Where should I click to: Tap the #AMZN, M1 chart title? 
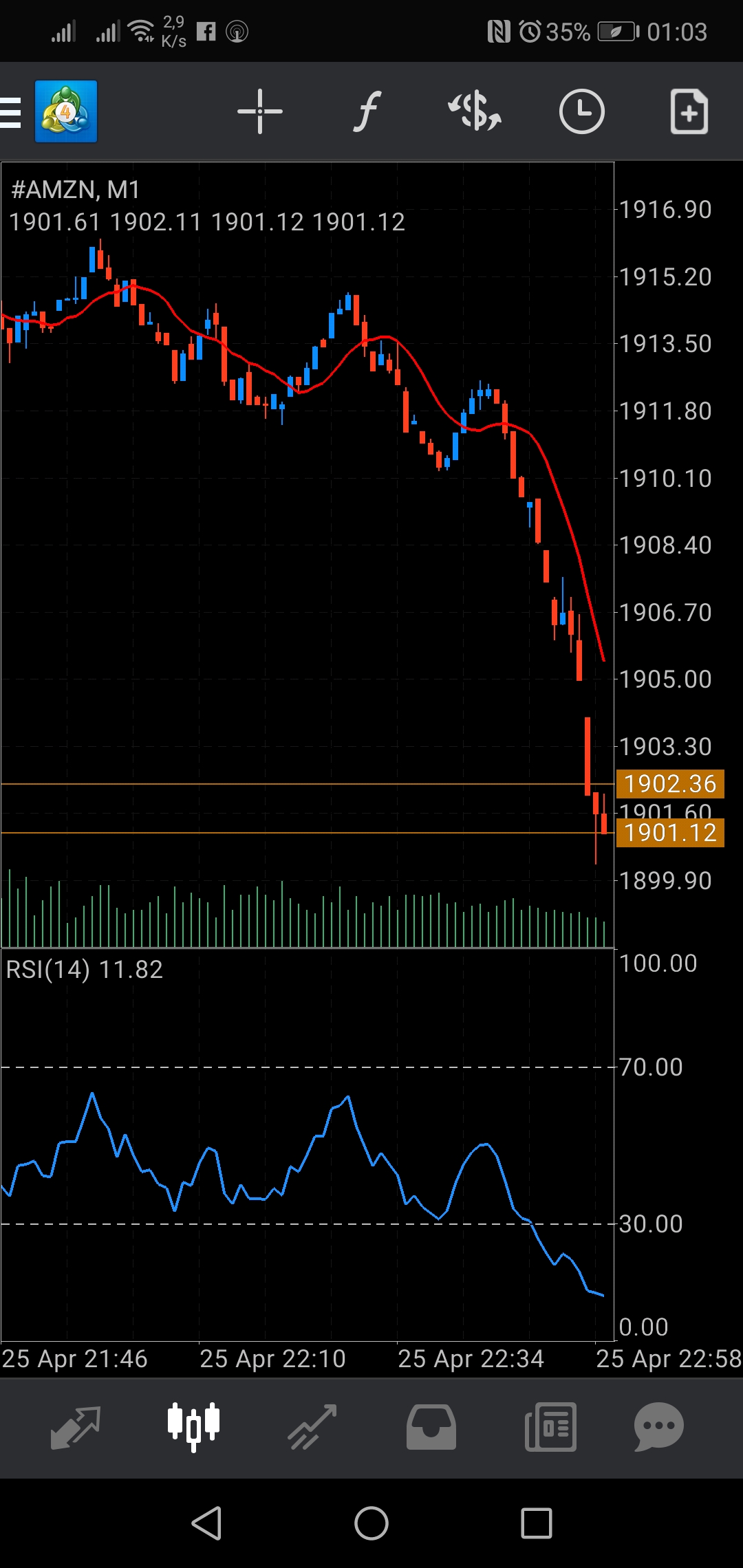pos(76,190)
